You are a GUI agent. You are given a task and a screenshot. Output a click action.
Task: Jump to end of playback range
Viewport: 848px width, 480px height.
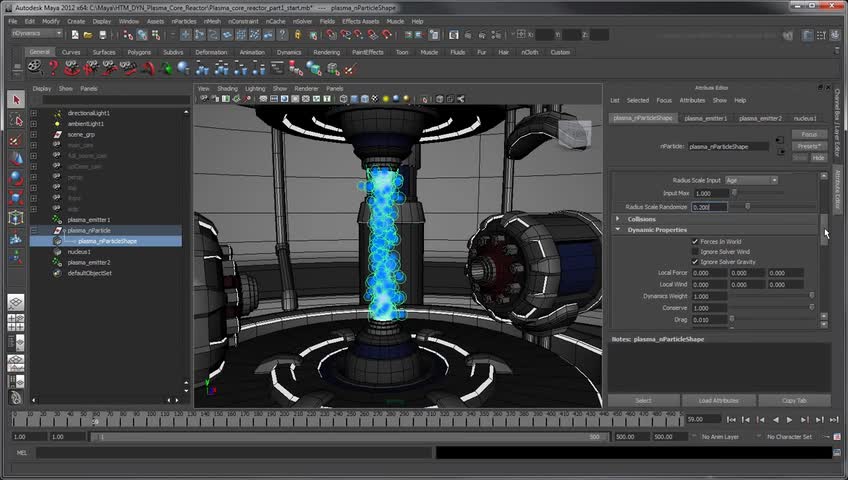(834, 419)
